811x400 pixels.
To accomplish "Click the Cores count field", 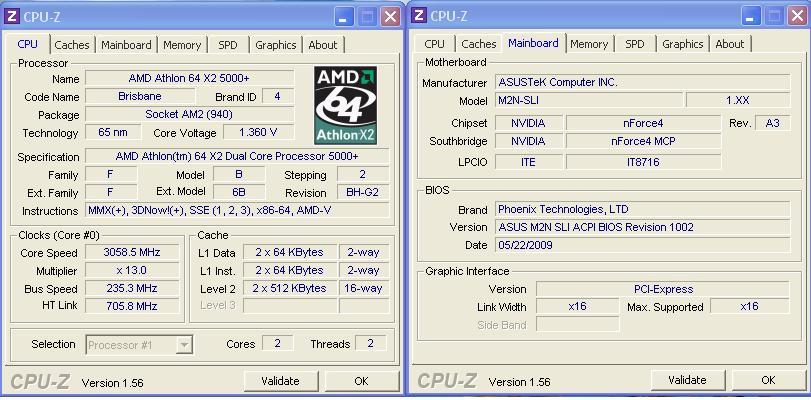I will (x=277, y=343).
